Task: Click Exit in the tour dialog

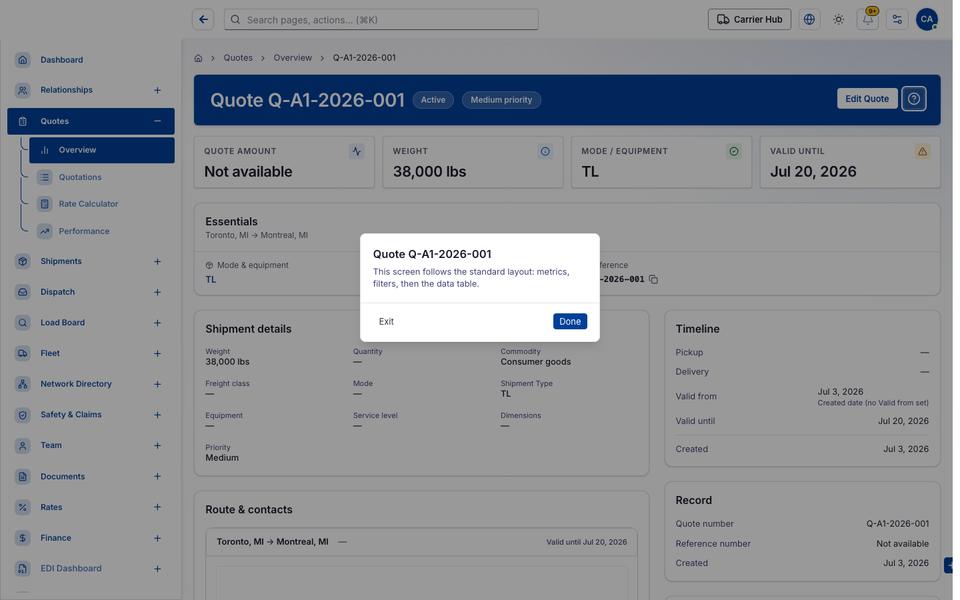Action: [x=386, y=321]
